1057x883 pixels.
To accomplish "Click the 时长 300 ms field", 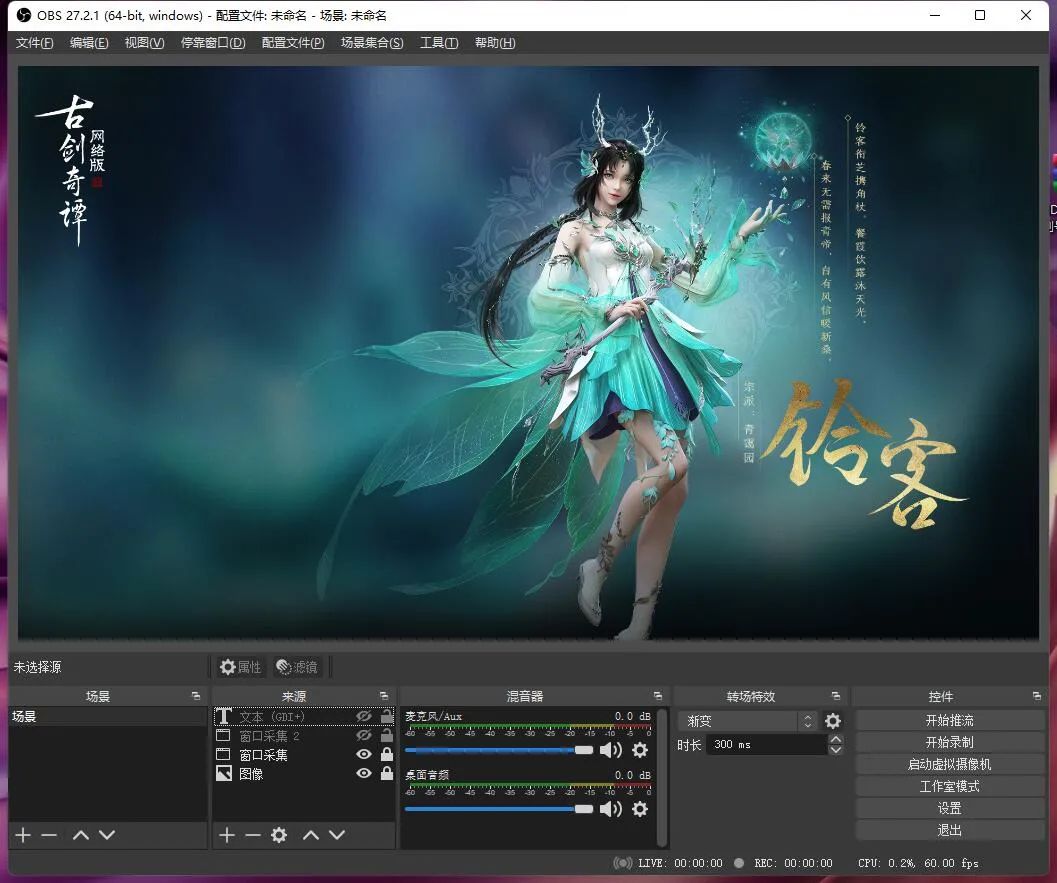I will (x=766, y=744).
